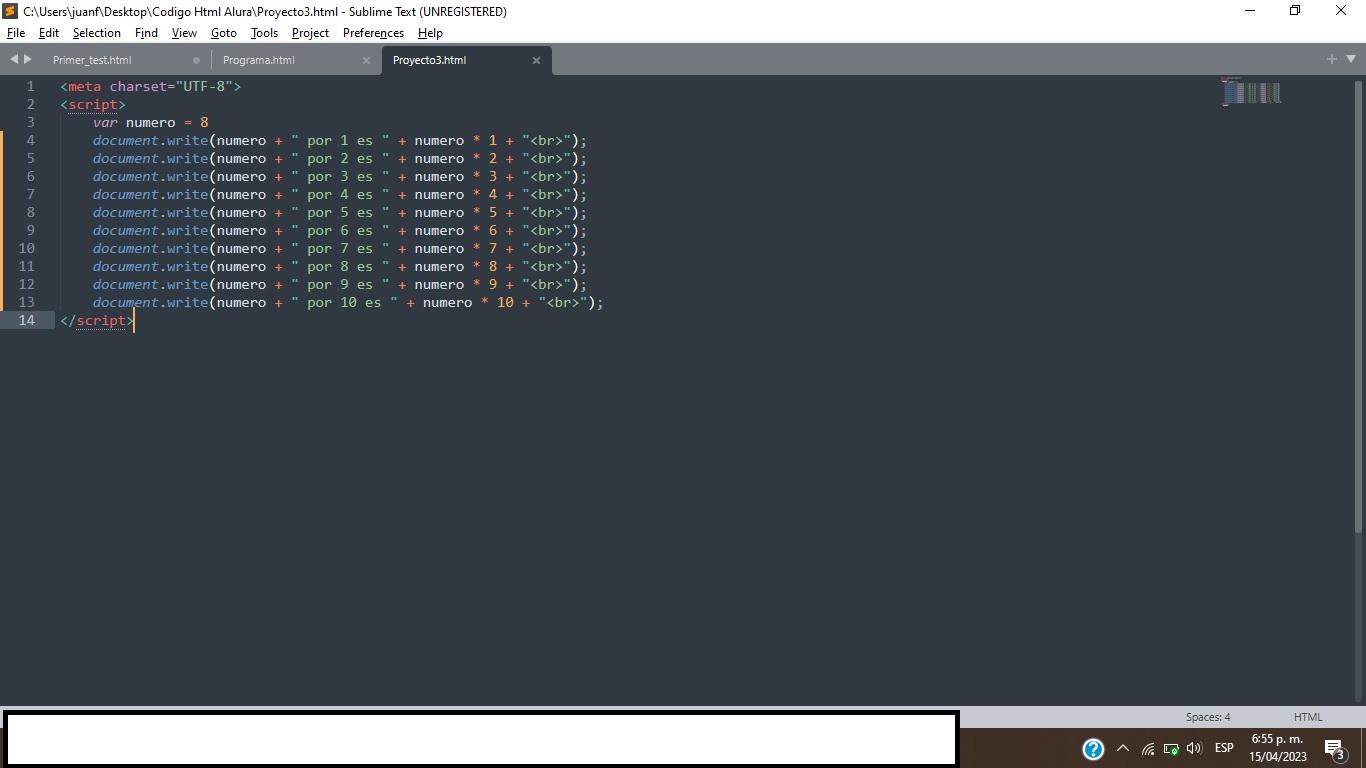
Task: Open the Get Help taskbar icon
Action: pyautogui.click(x=1093, y=748)
